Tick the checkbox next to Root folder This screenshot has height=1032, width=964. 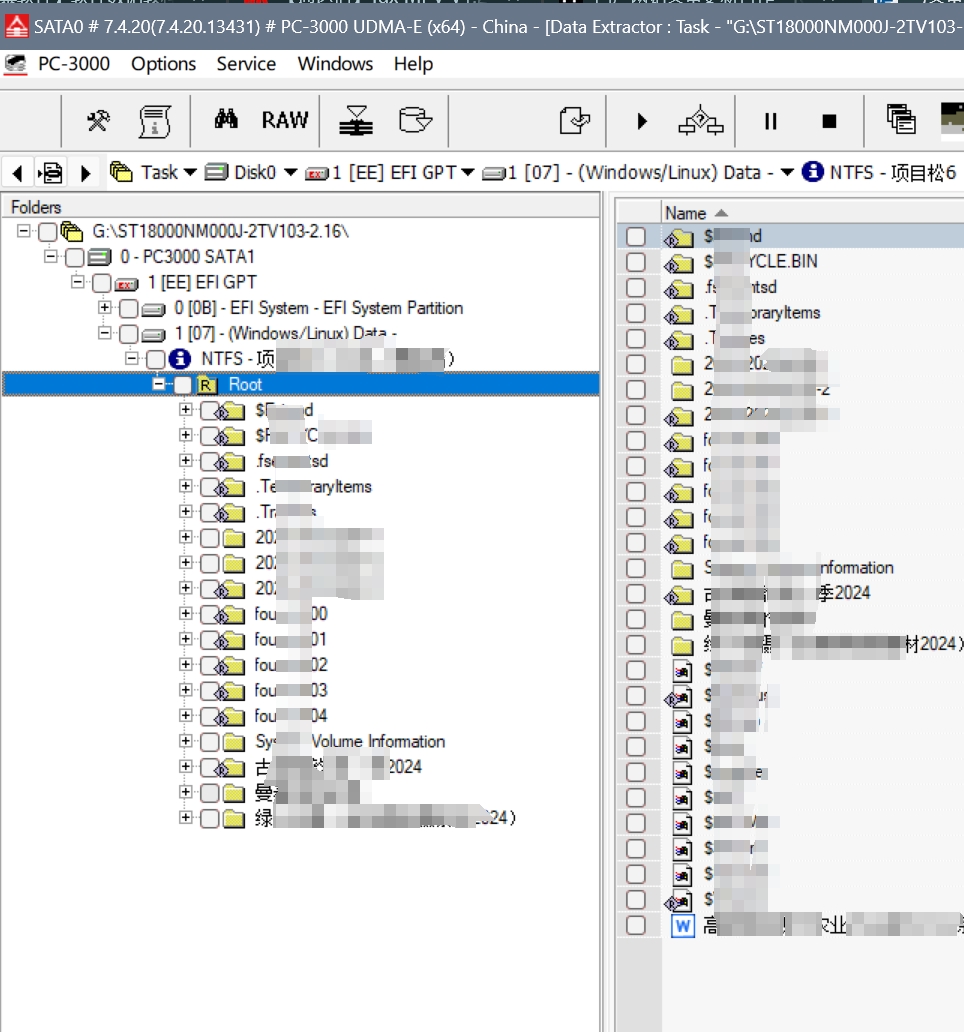coord(184,385)
